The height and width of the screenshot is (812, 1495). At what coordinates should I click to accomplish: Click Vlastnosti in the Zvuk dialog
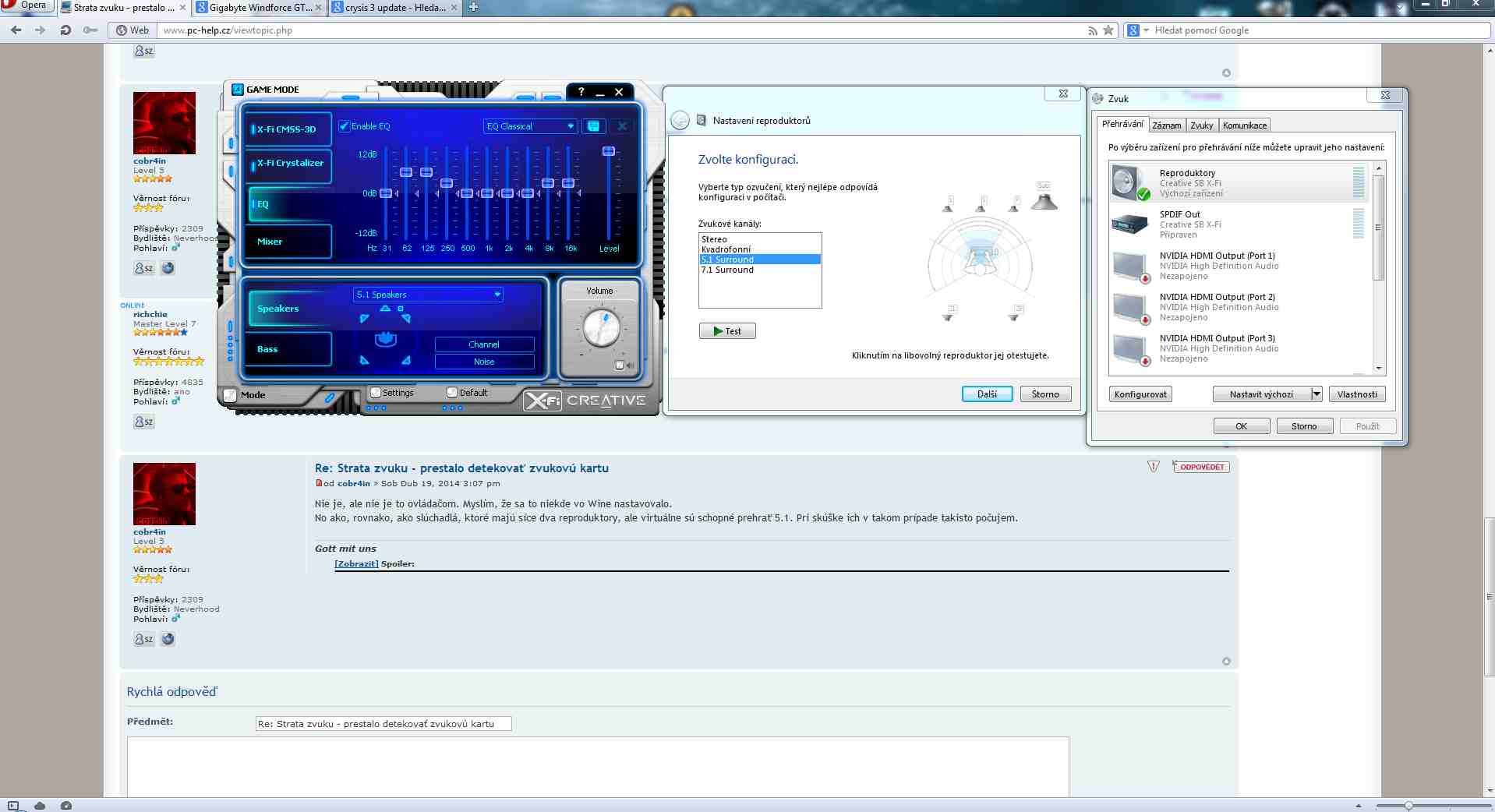point(1357,394)
